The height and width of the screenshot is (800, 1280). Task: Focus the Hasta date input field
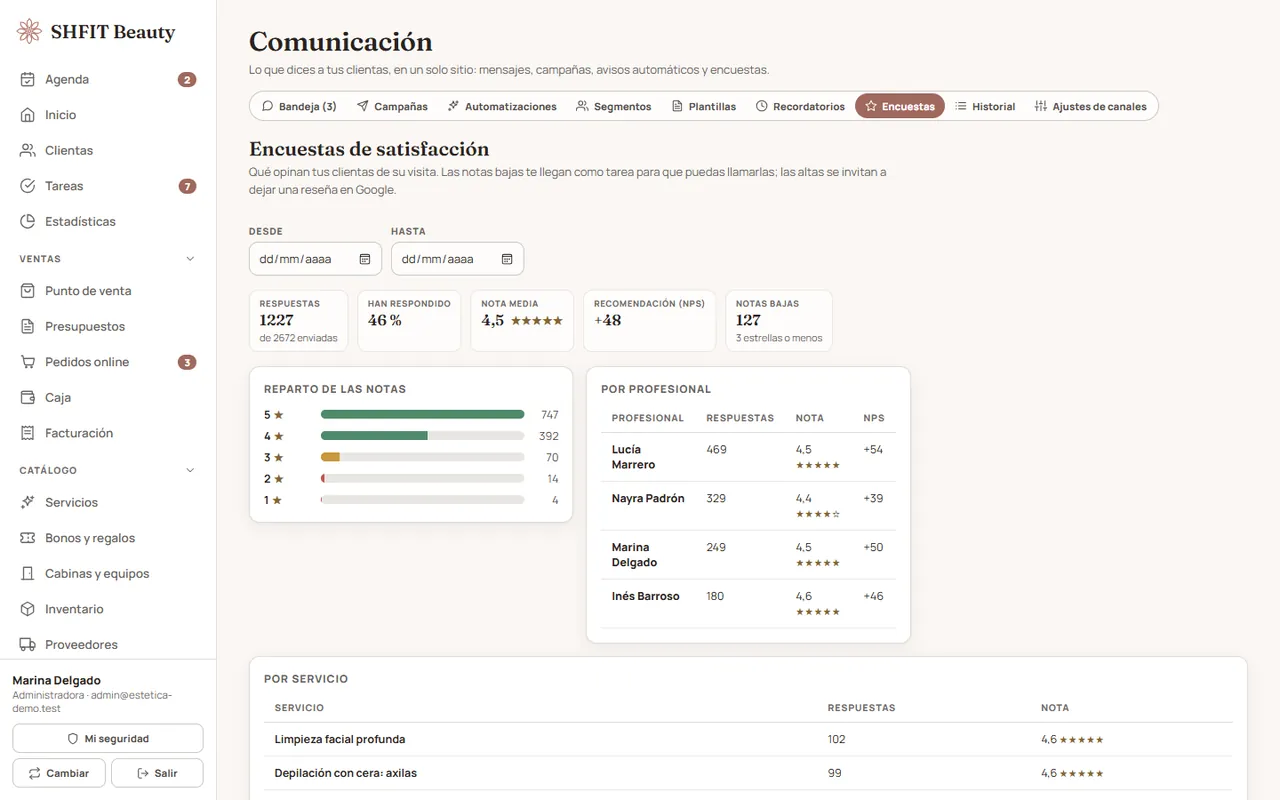[x=457, y=259]
